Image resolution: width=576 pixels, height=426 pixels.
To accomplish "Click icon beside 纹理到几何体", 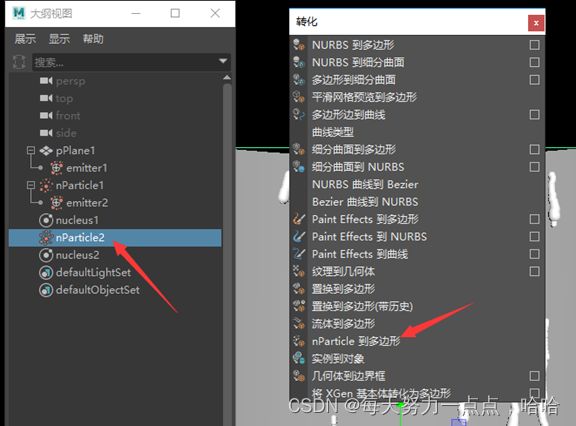I will (299, 271).
